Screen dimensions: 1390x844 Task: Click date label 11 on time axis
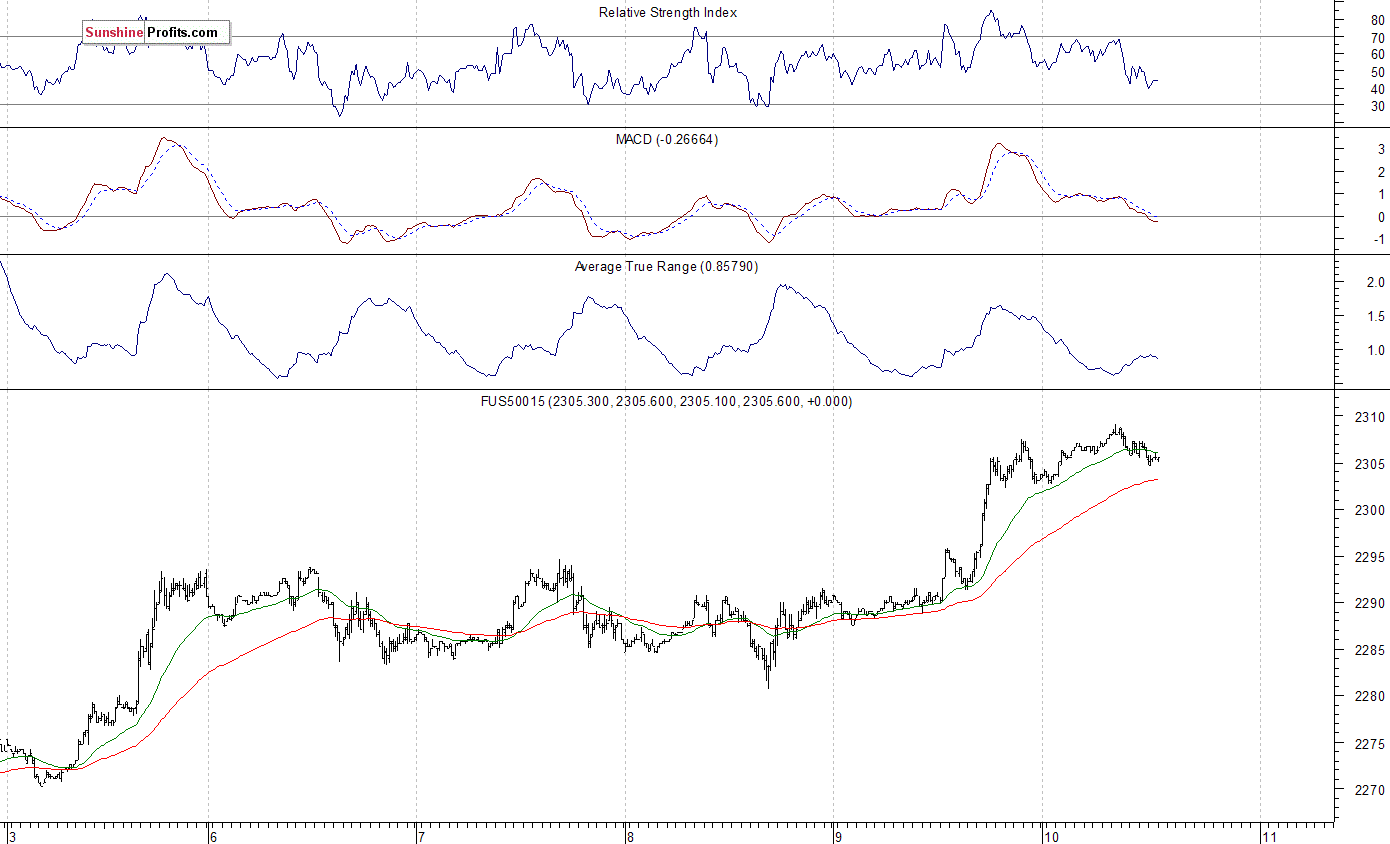(x=1270, y=836)
